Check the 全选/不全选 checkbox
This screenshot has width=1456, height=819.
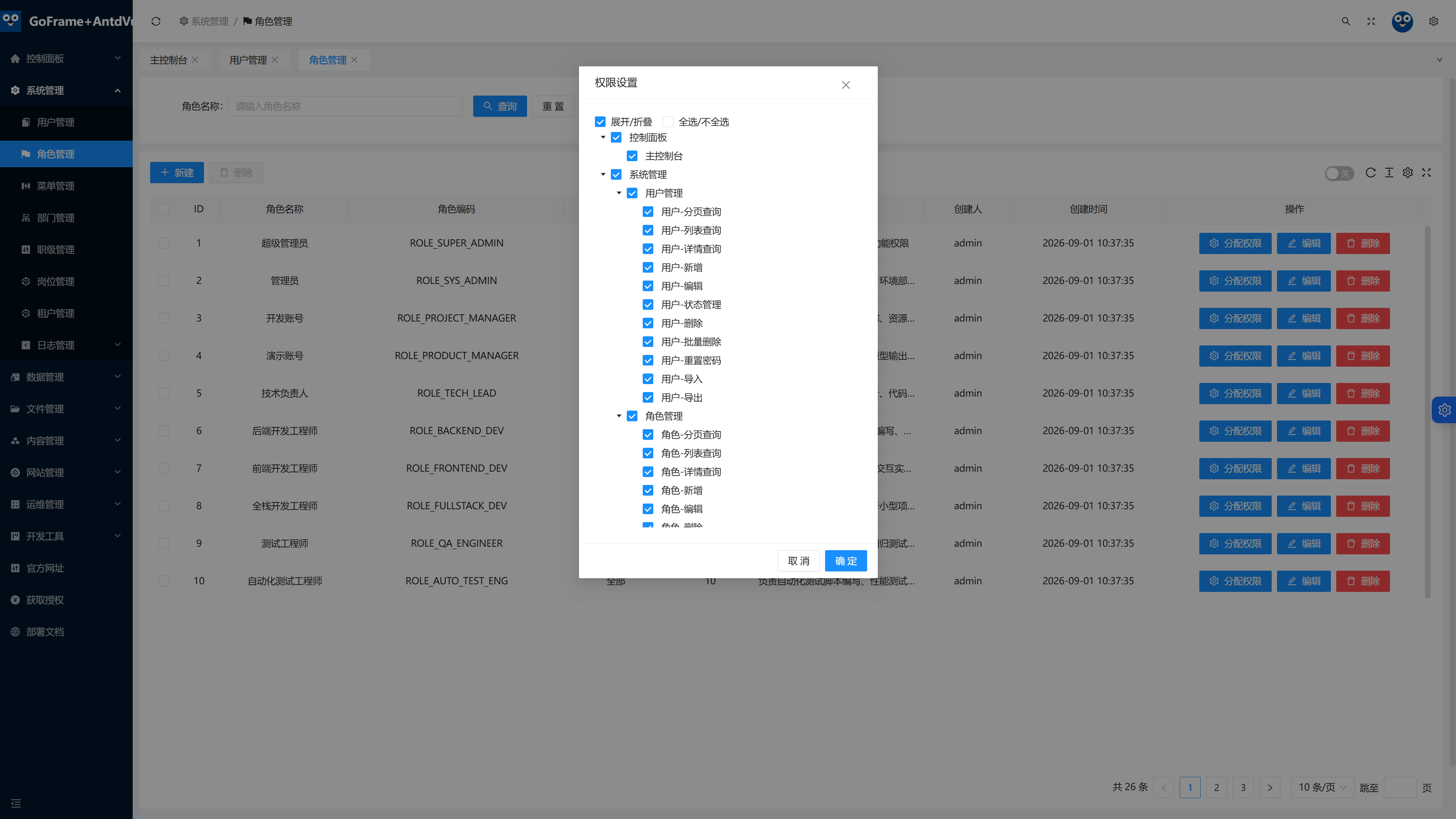668,121
